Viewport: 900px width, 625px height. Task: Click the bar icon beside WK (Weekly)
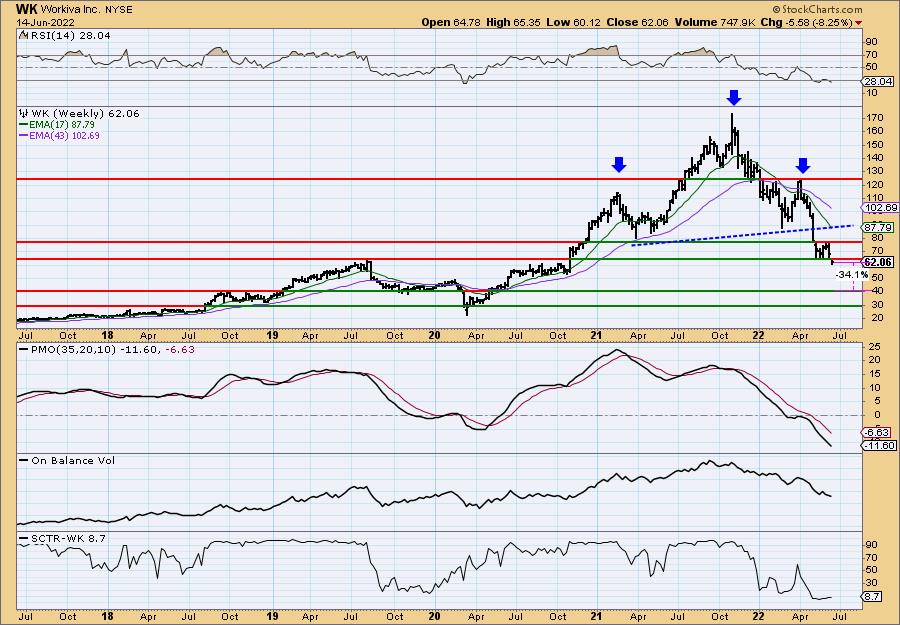pyautogui.click(x=23, y=113)
